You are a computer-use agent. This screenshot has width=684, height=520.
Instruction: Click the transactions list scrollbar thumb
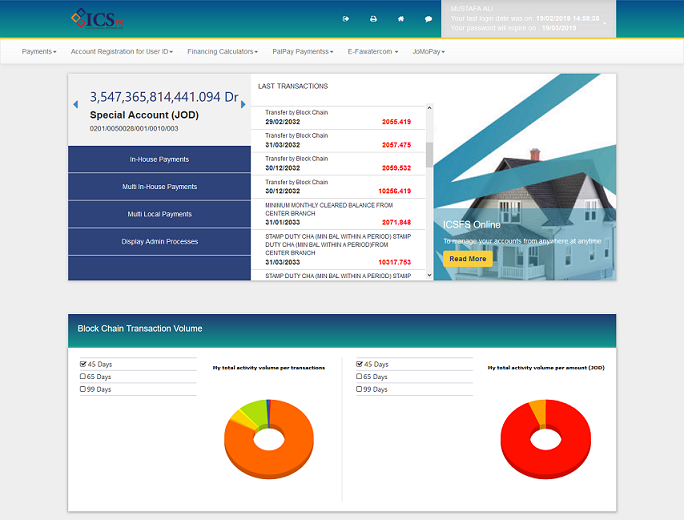pyautogui.click(x=429, y=154)
